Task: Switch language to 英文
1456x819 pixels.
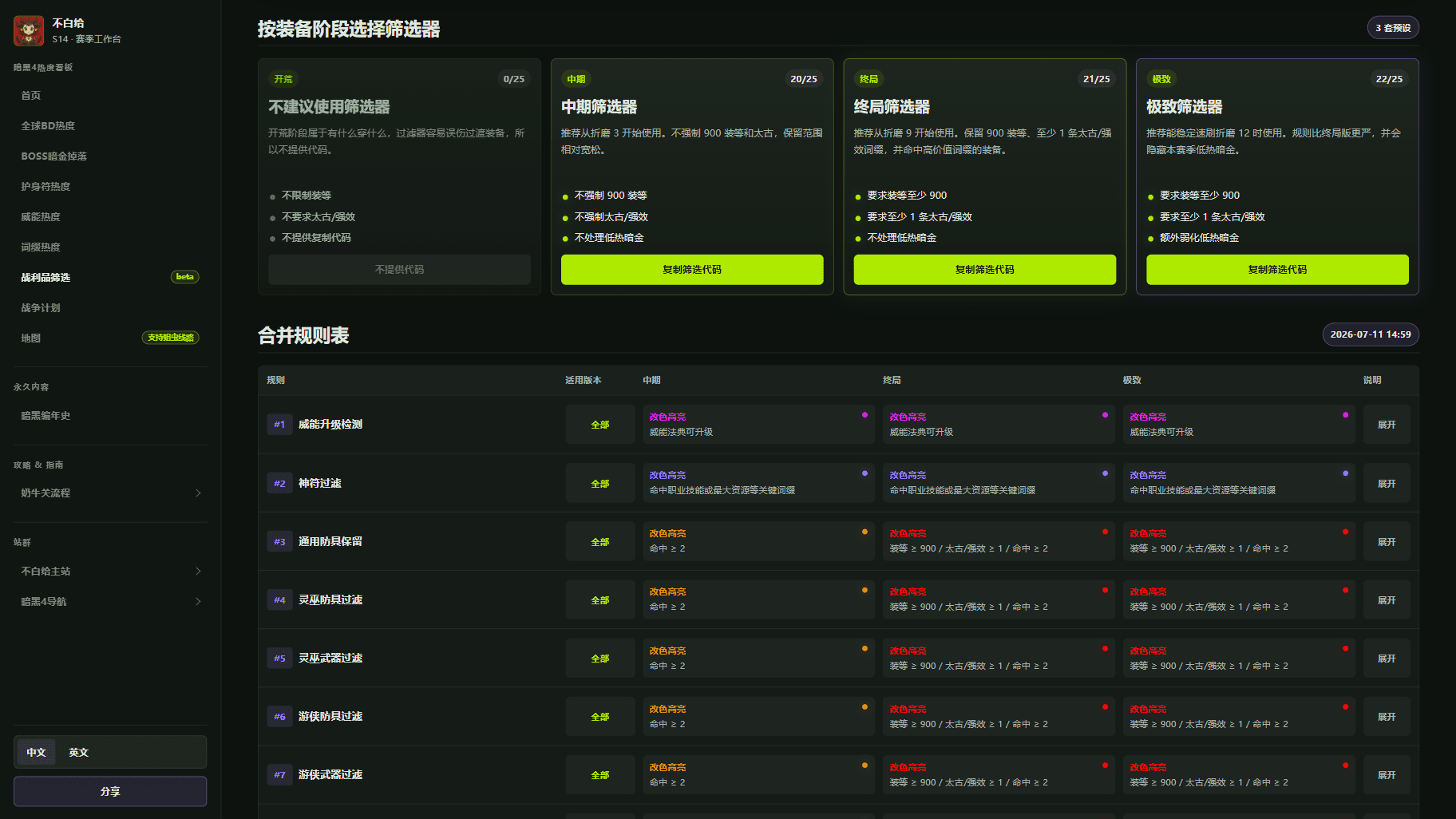Action: (78, 752)
